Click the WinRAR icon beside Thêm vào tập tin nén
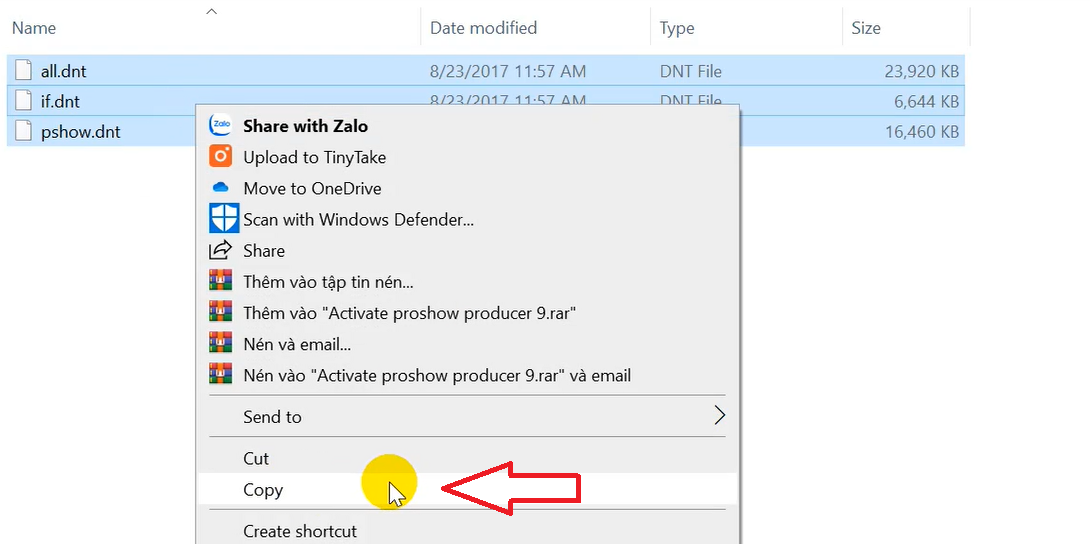Viewport: 1090px width, 544px height. (x=220, y=282)
